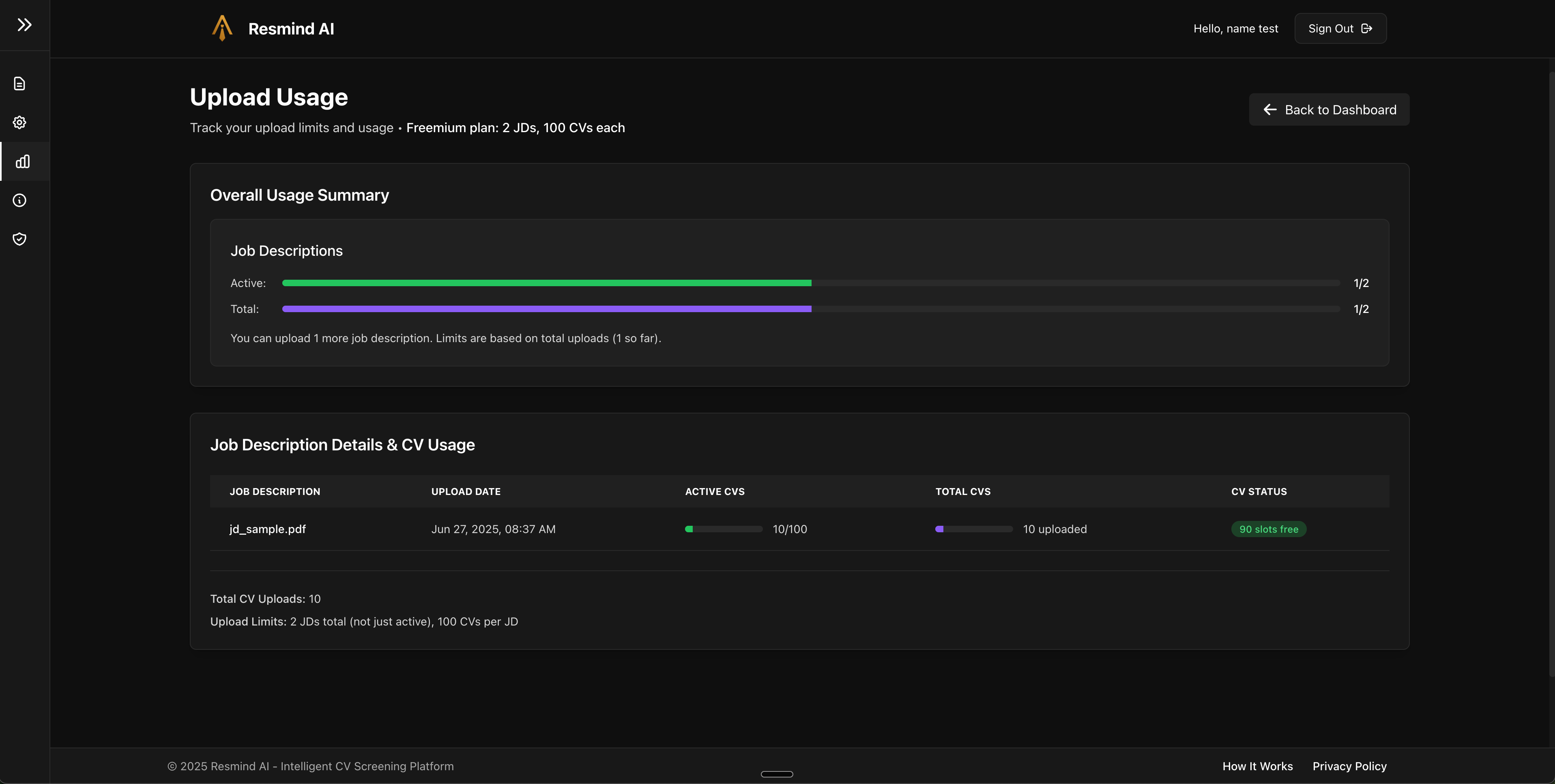Select the bar chart usage icon
The image size is (1555, 784).
[x=22, y=161]
